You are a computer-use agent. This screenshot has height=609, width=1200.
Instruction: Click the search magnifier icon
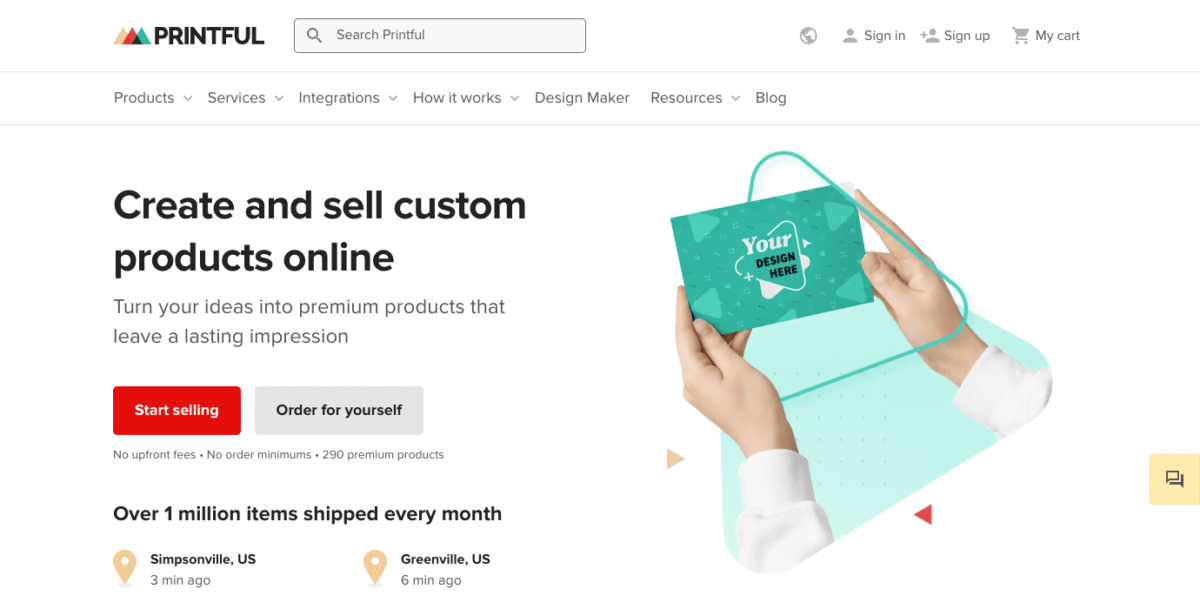click(315, 35)
